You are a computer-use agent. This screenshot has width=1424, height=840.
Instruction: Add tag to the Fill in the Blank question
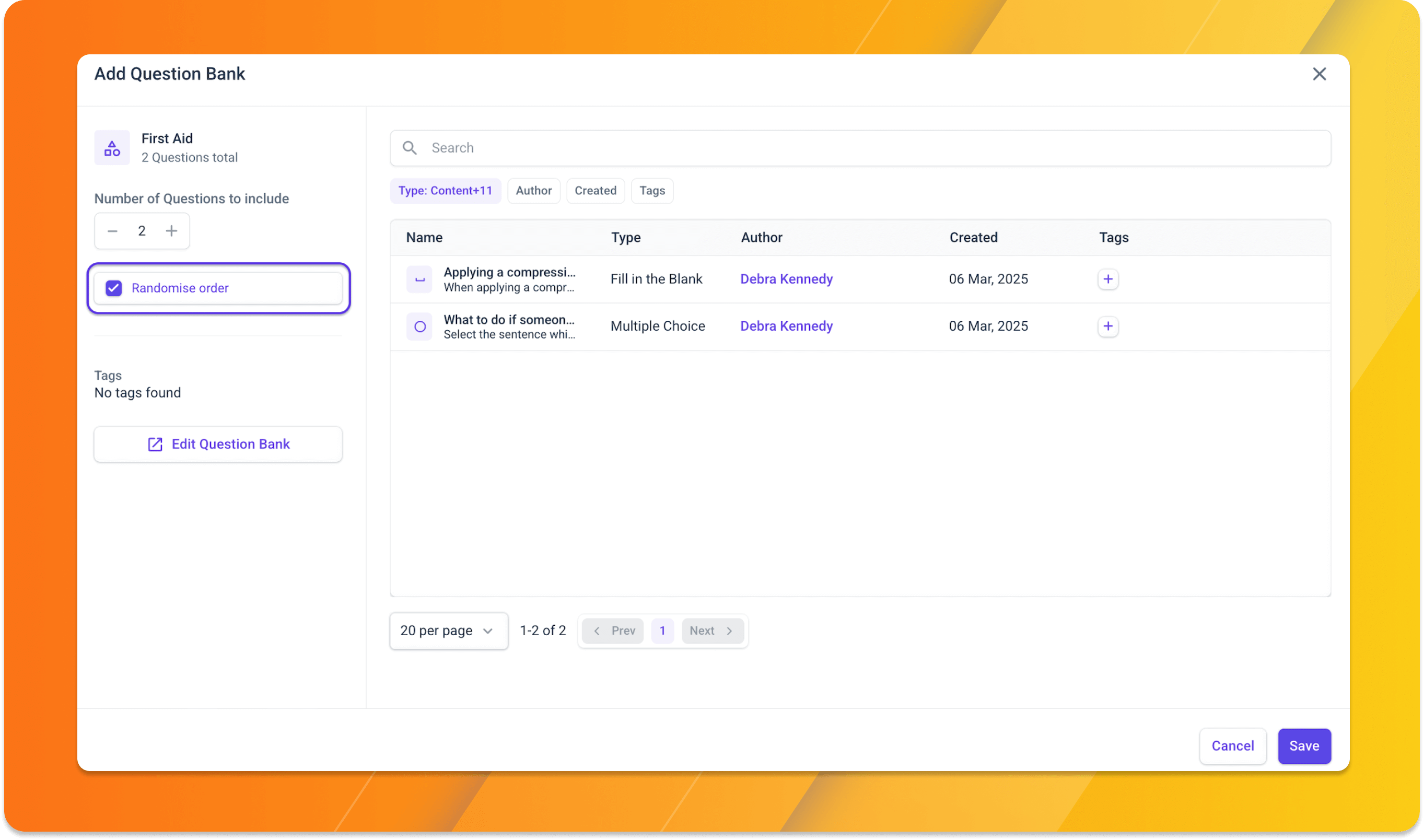[x=1108, y=279]
